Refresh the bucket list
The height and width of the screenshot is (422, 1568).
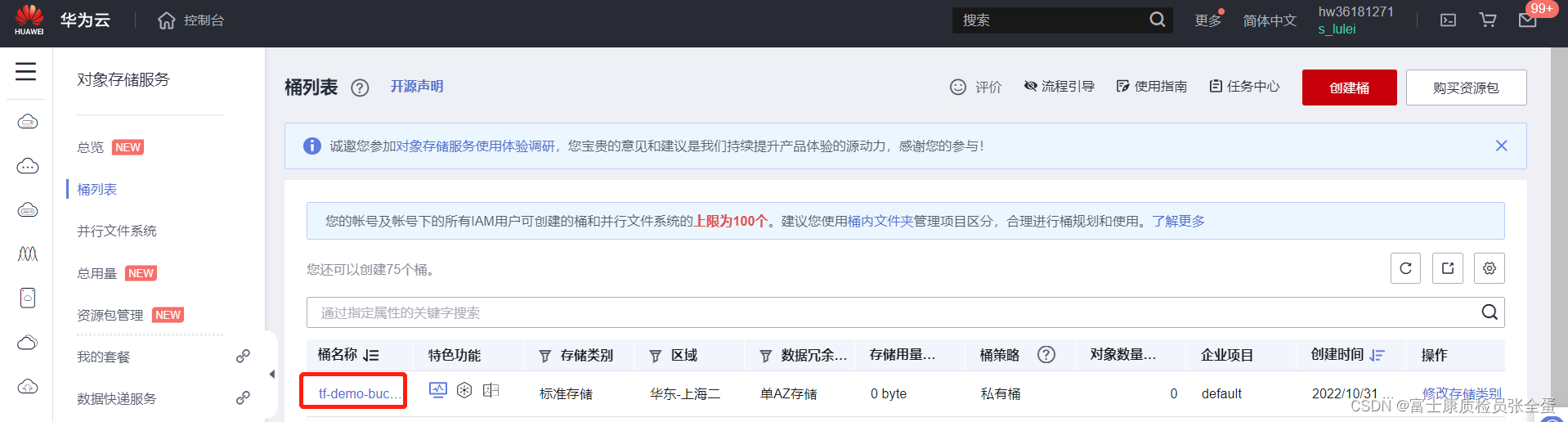(x=1405, y=268)
